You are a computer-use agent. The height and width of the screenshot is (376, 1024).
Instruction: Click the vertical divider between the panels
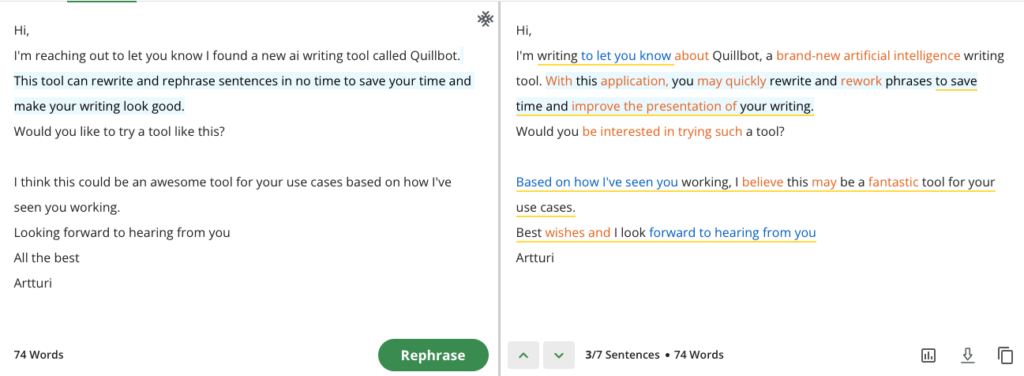pos(500,188)
